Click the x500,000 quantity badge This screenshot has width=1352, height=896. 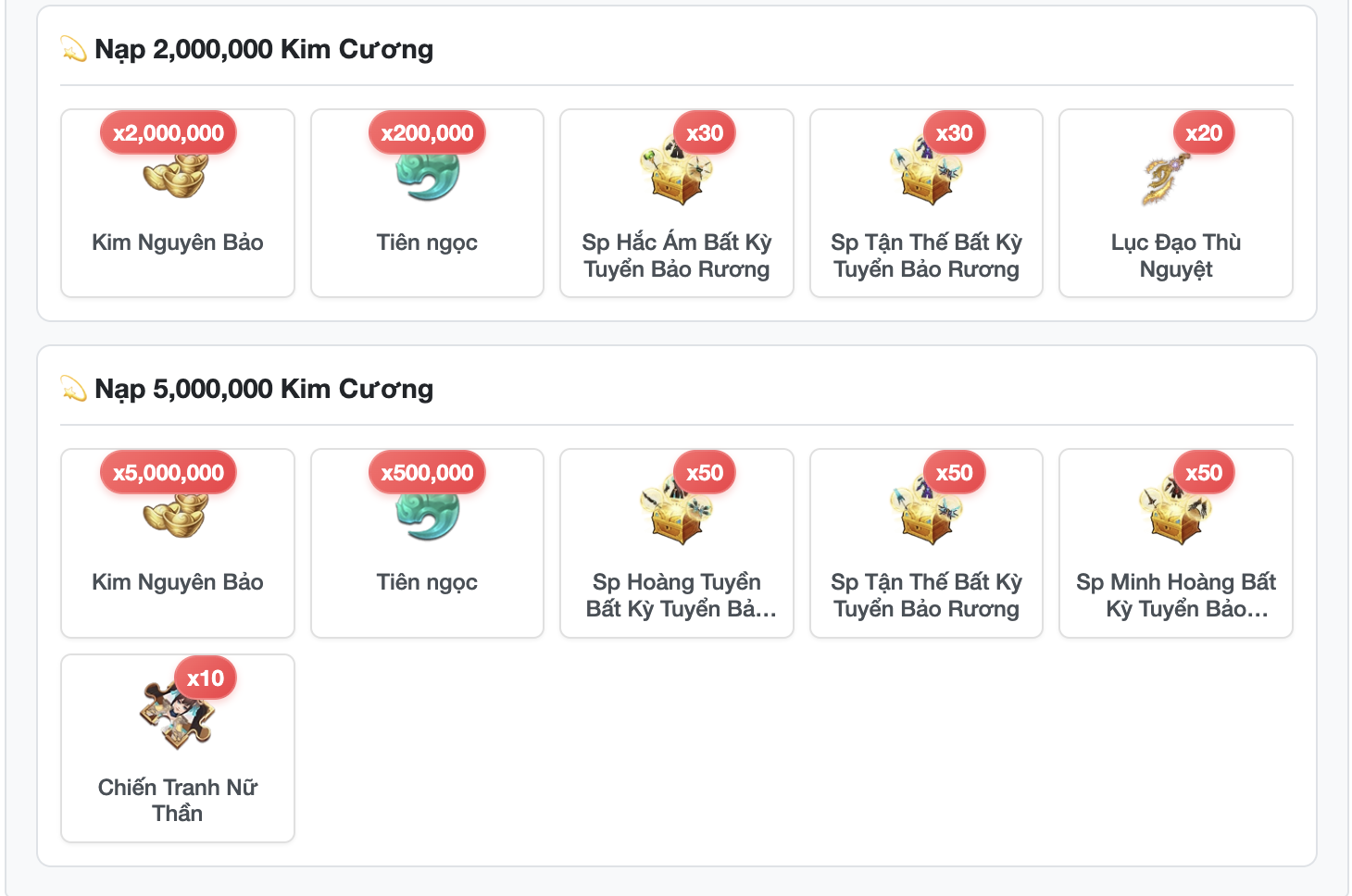(x=427, y=473)
